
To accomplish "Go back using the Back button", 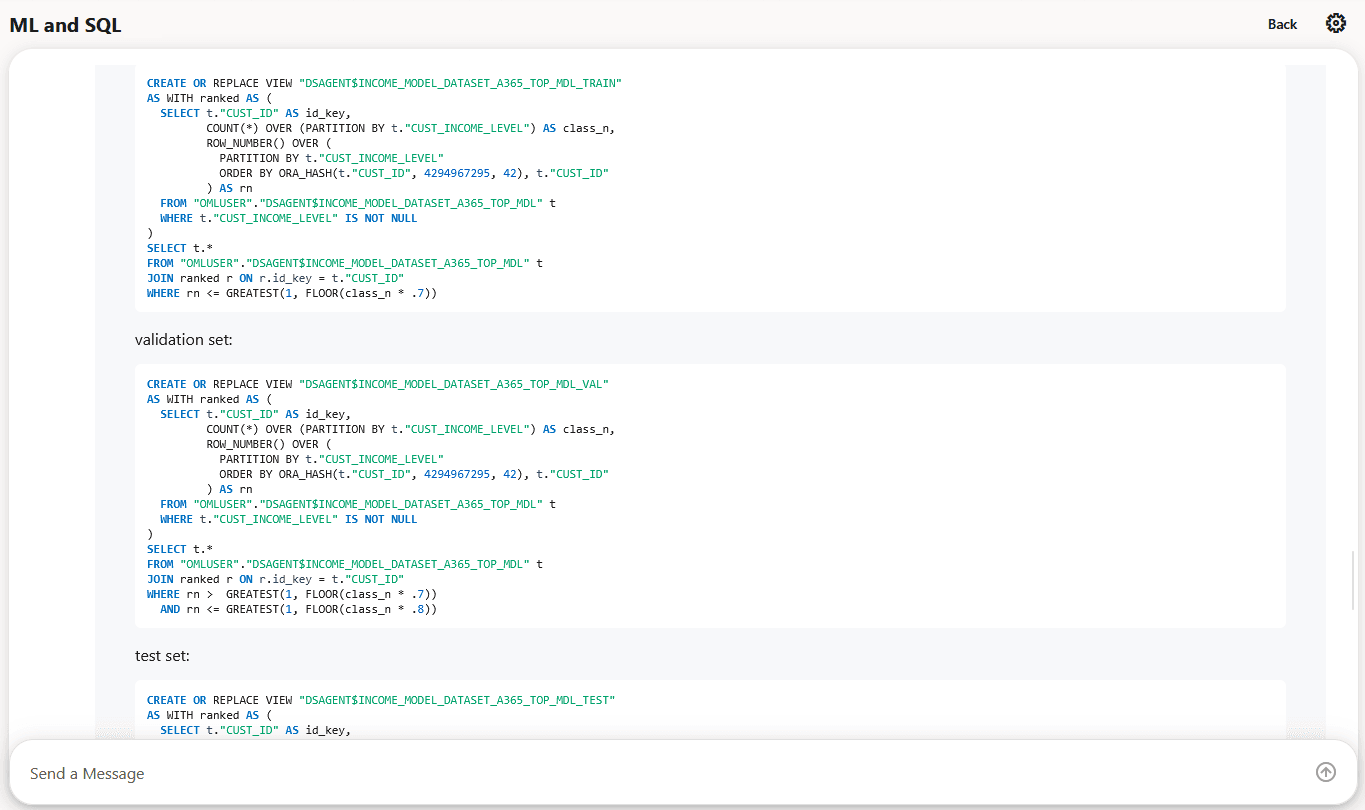I will tap(1282, 24).
